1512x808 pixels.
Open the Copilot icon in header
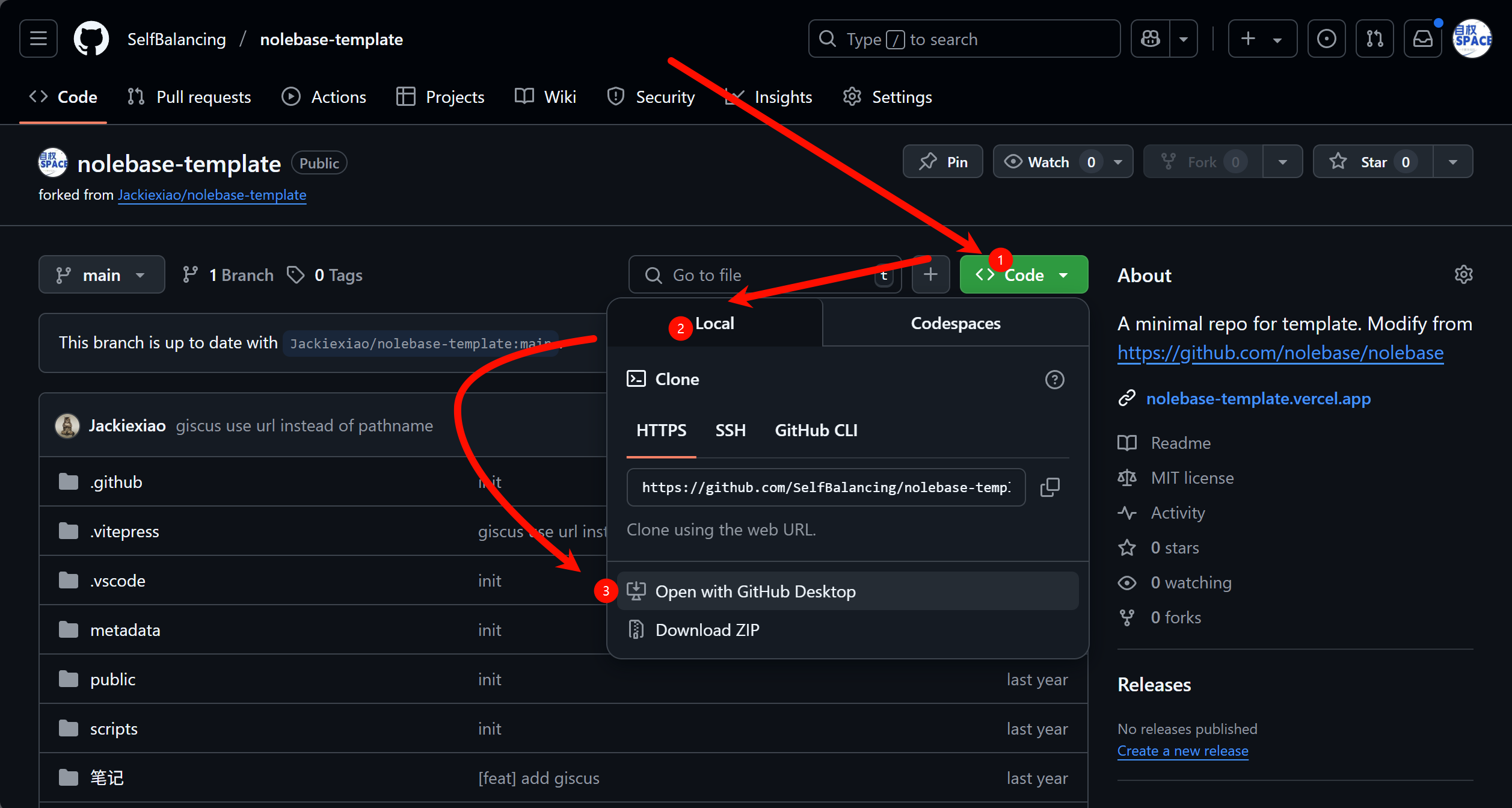tap(1151, 39)
